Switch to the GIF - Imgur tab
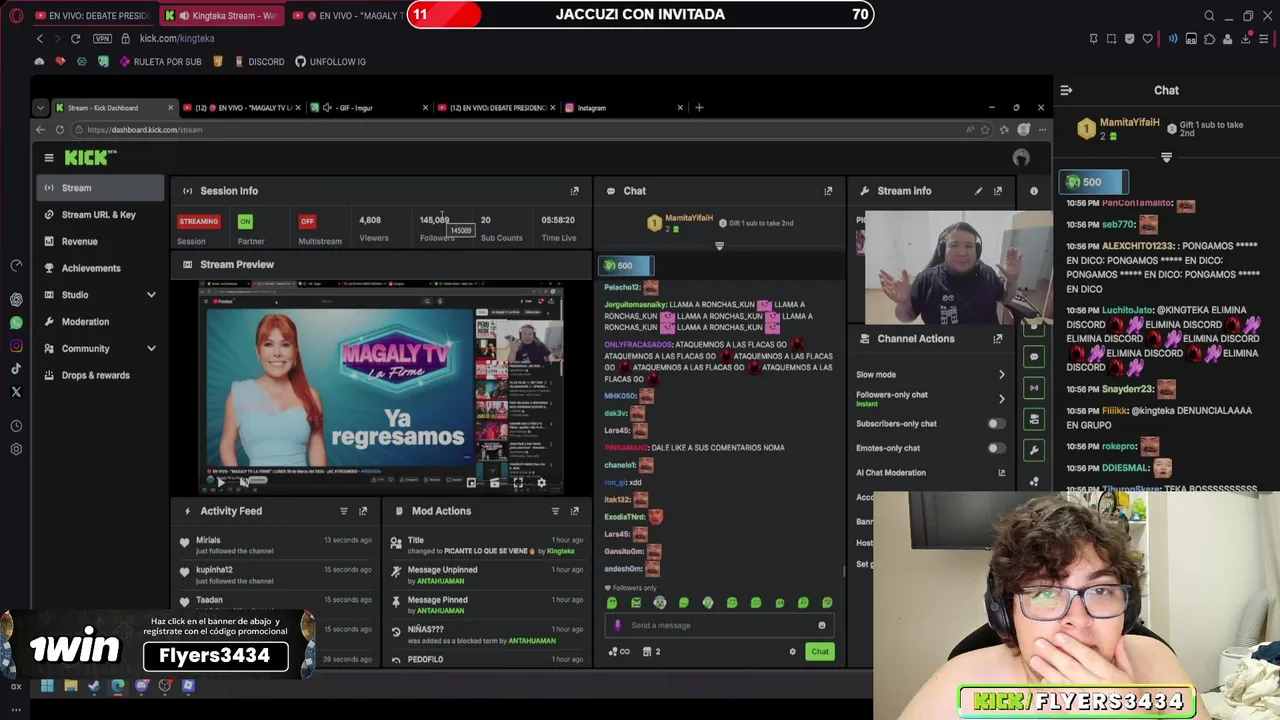This screenshot has width=1280, height=720. pyautogui.click(x=370, y=108)
